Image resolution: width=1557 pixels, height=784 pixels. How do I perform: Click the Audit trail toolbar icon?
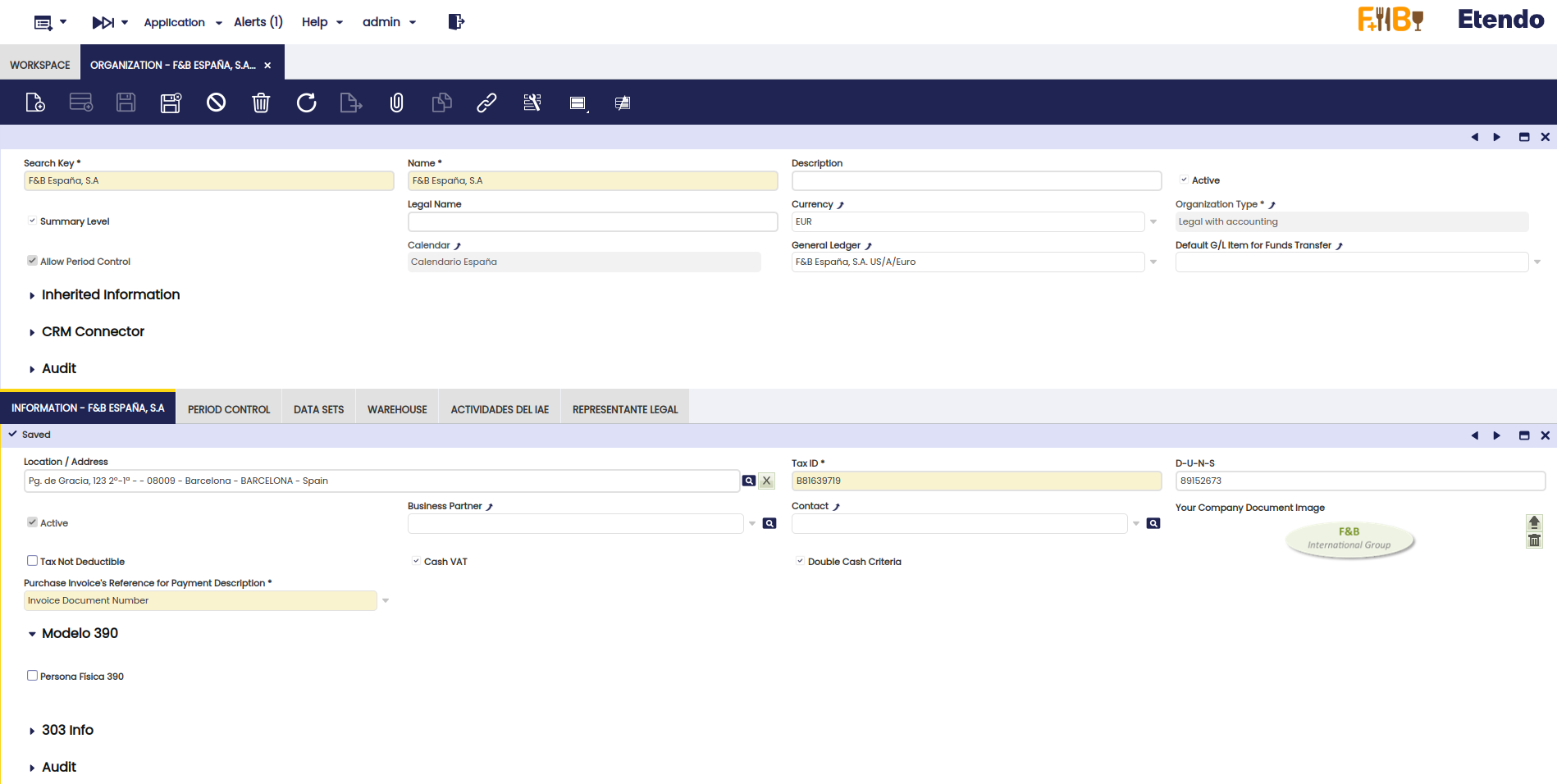click(x=623, y=103)
